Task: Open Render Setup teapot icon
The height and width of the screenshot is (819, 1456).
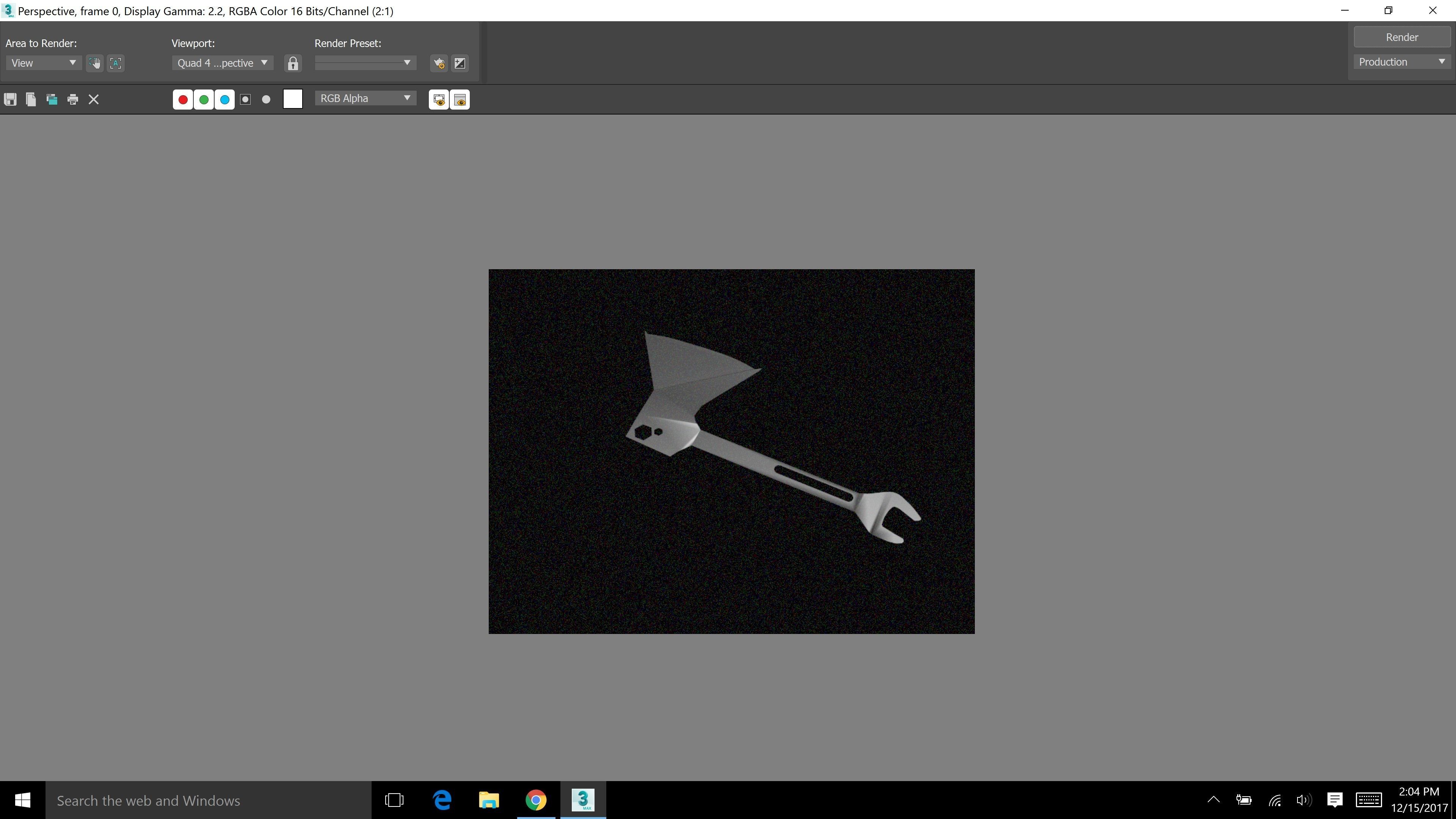Action: click(439, 63)
